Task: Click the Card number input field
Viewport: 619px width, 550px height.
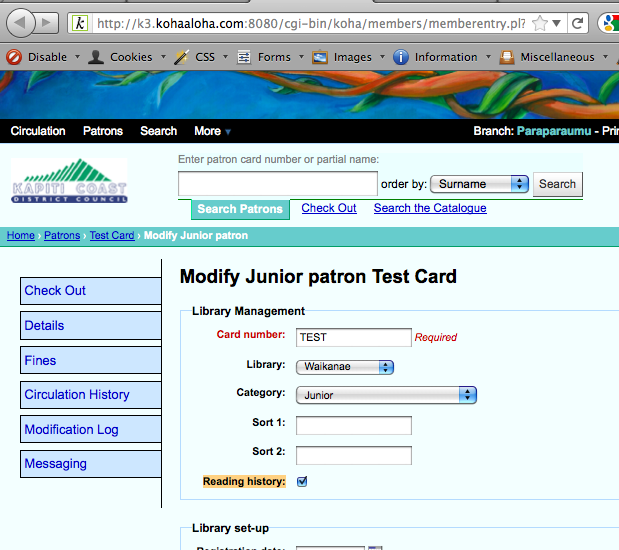Action: pyautogui.click(x=354, y=338)
